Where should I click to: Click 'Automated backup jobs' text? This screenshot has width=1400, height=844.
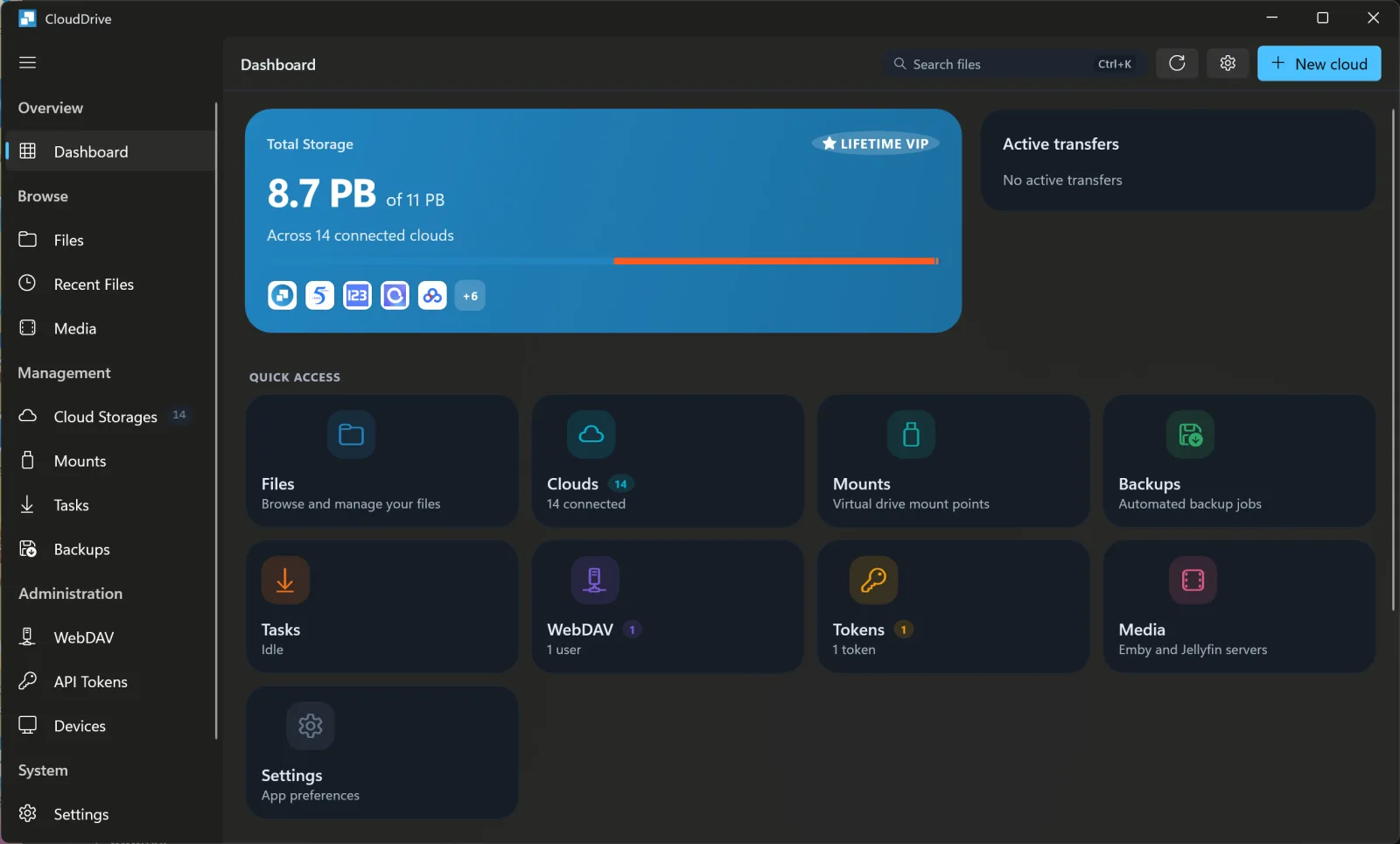tap(1190, 504)
